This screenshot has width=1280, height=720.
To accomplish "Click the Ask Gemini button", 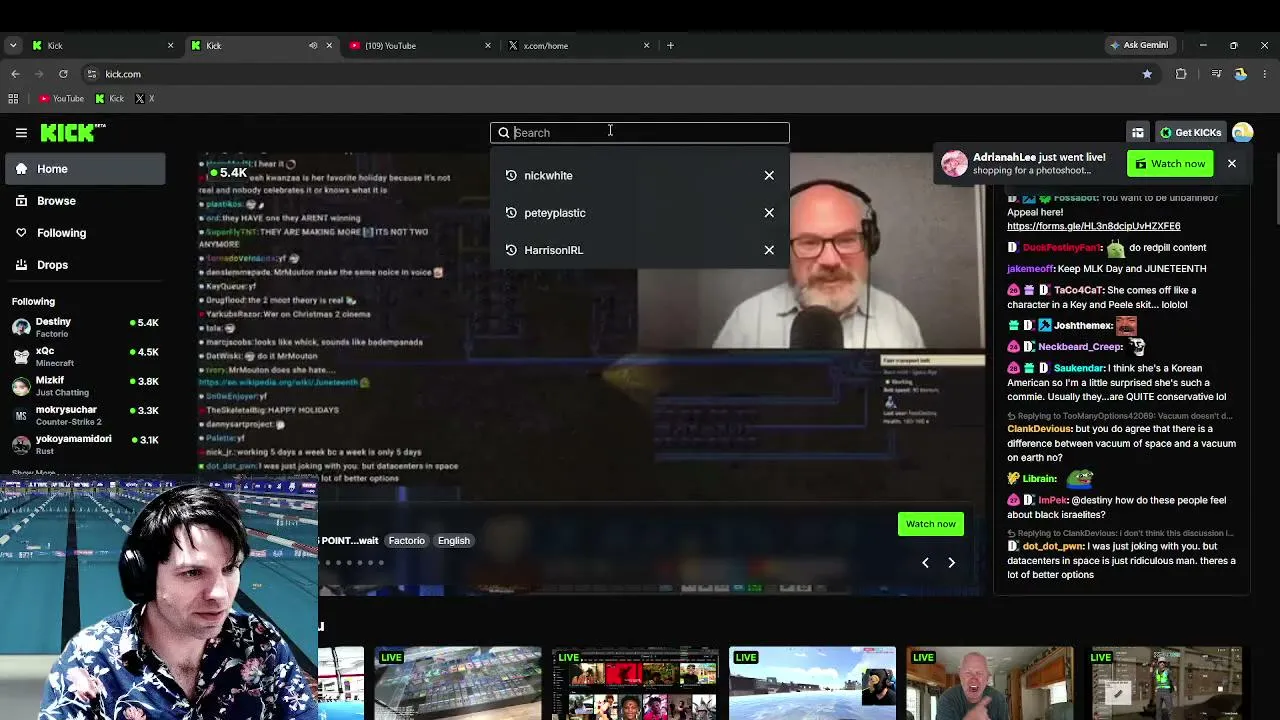I will [1138, 45].
